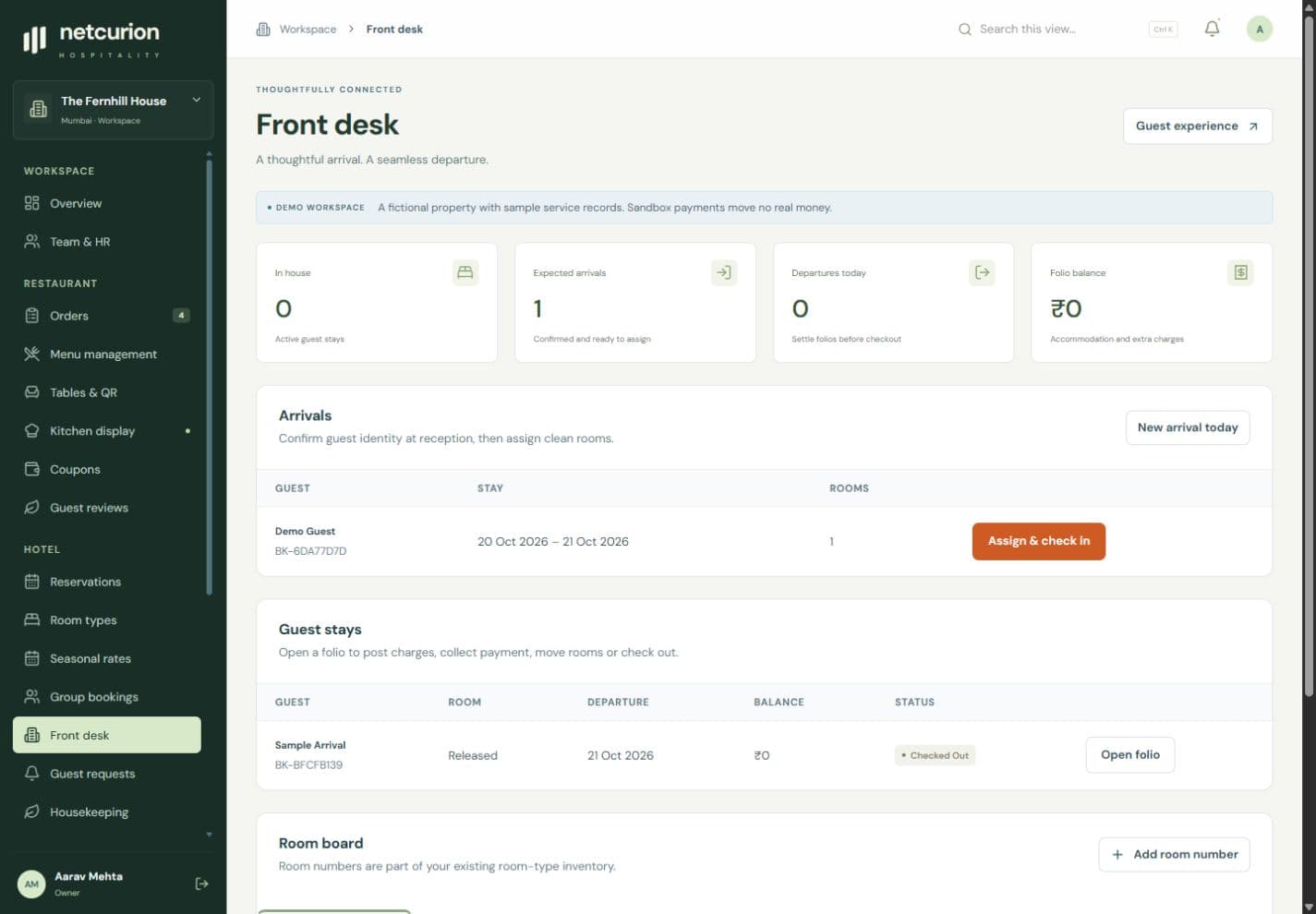Viewport: 1316px width, 914px height.
Task: Open Seasonal rates
Action: tap(107, 658)
